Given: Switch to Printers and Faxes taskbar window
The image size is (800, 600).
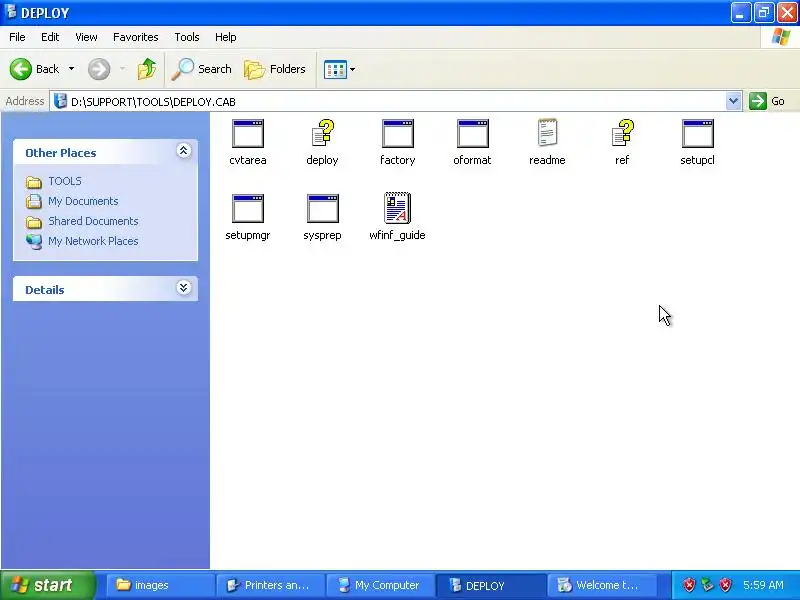Looking at the screenshot, I should pos(270,585).
